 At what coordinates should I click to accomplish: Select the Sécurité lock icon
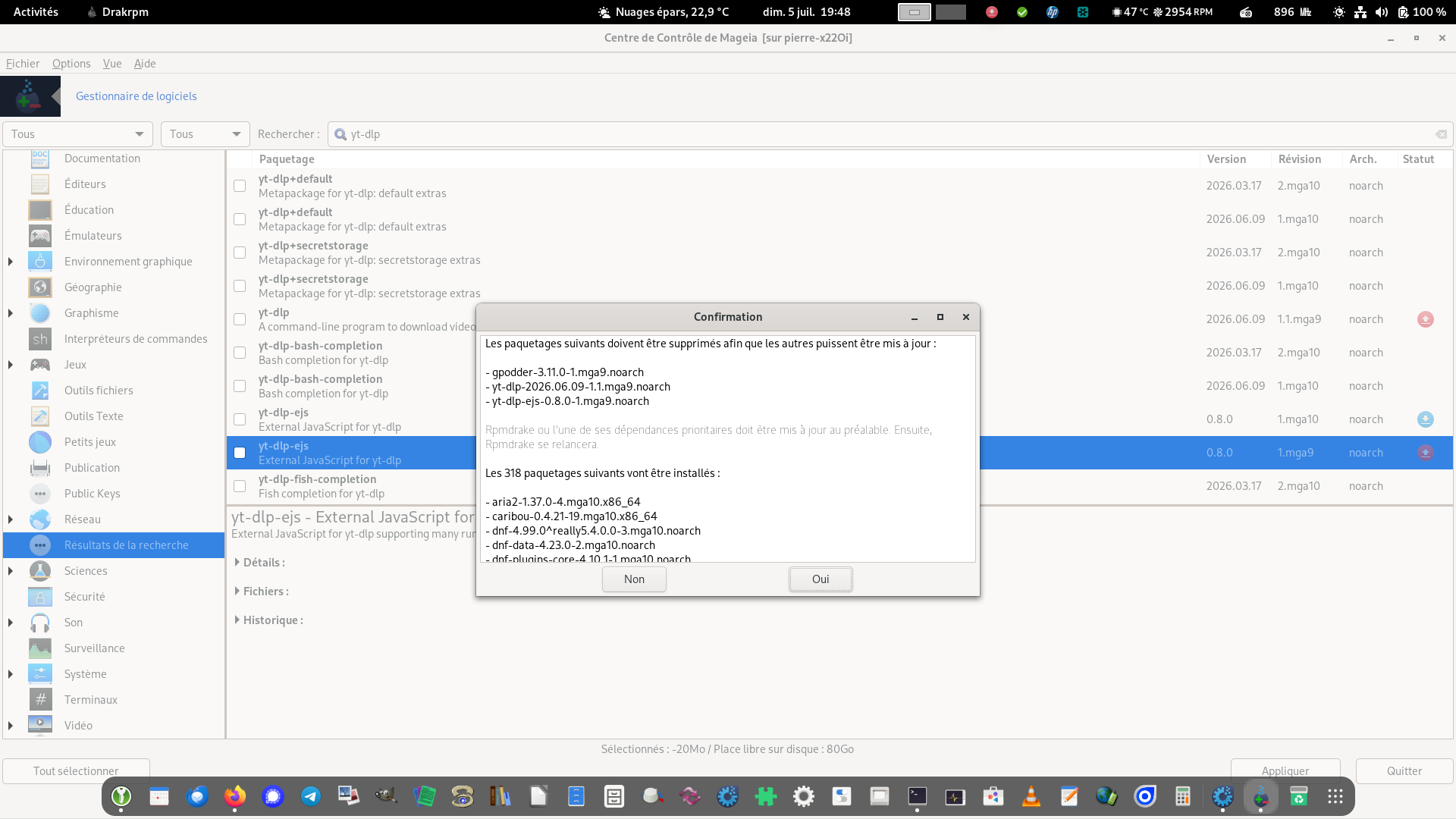pyautogui.click(x=40, y=597)
